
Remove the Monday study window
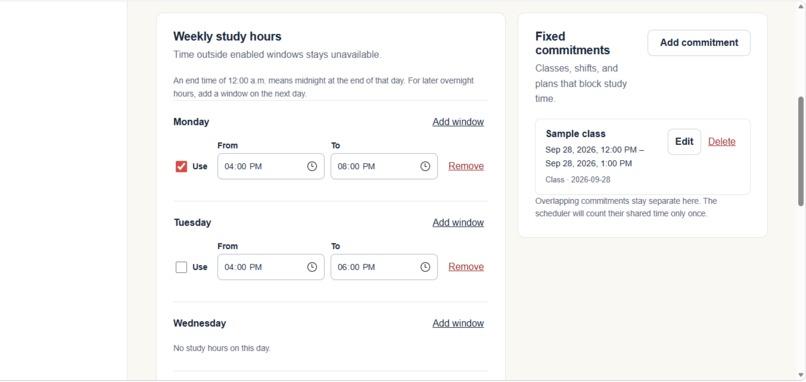pos(466,166)
